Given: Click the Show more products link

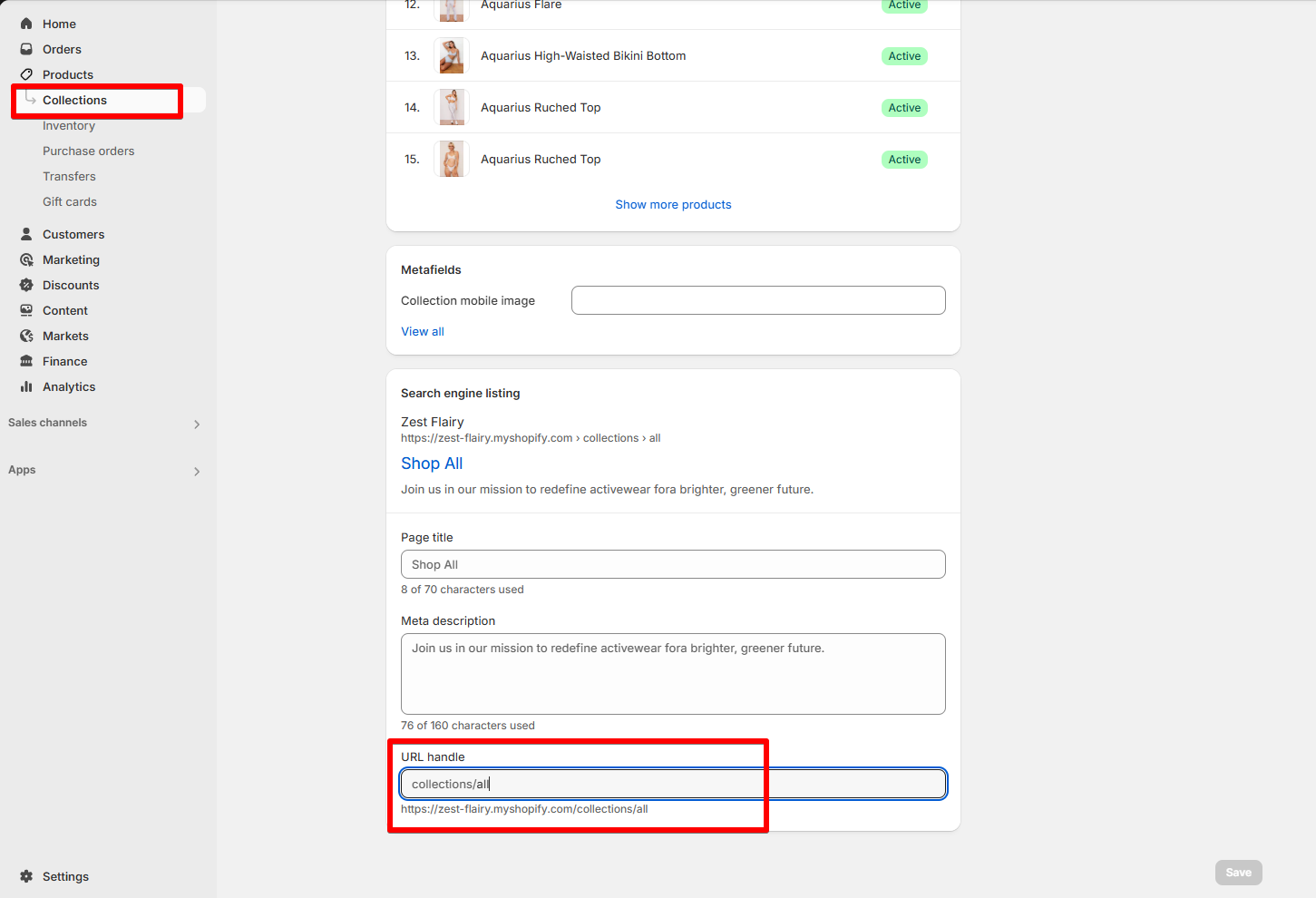Looking at the screenshot, I should click(673, 204).
